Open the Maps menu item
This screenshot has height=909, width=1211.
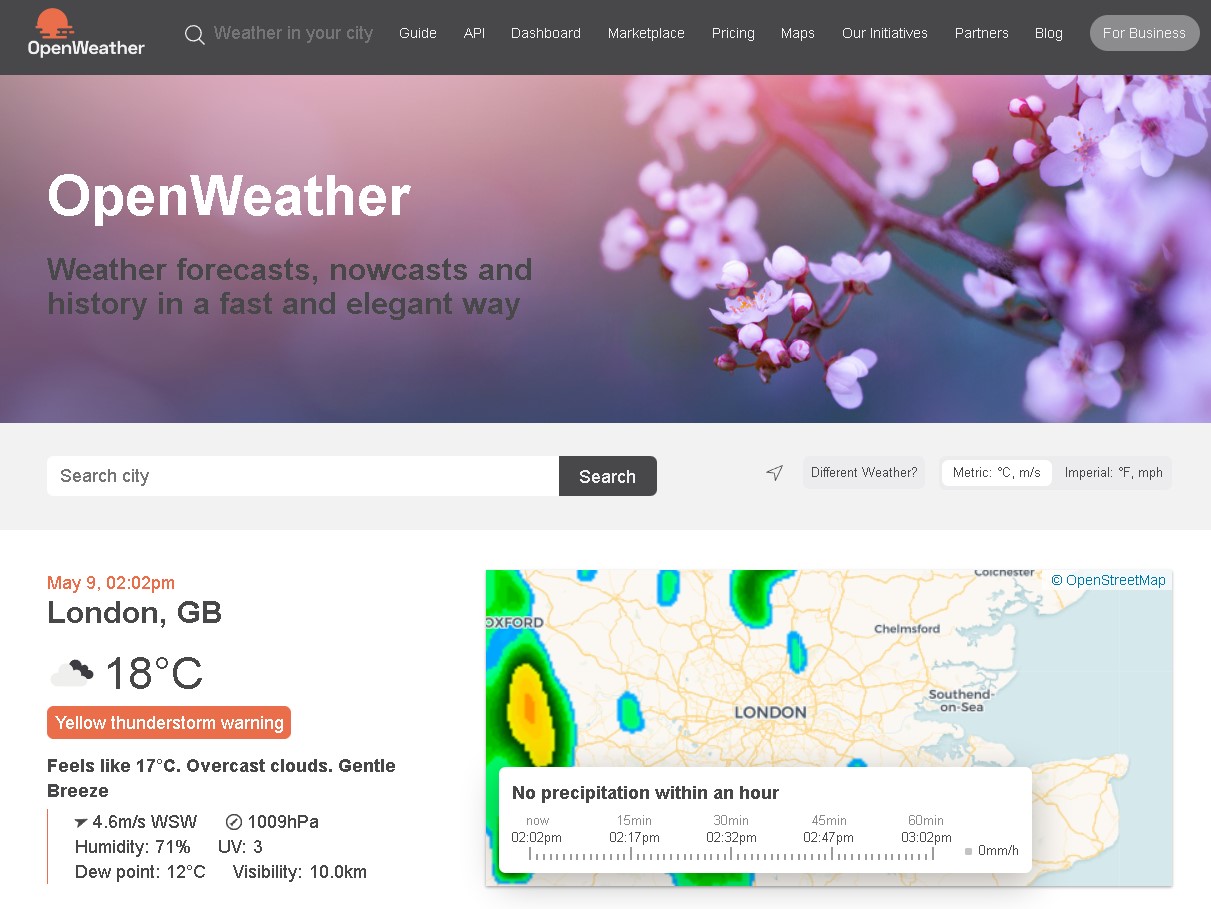click(798, 33)
